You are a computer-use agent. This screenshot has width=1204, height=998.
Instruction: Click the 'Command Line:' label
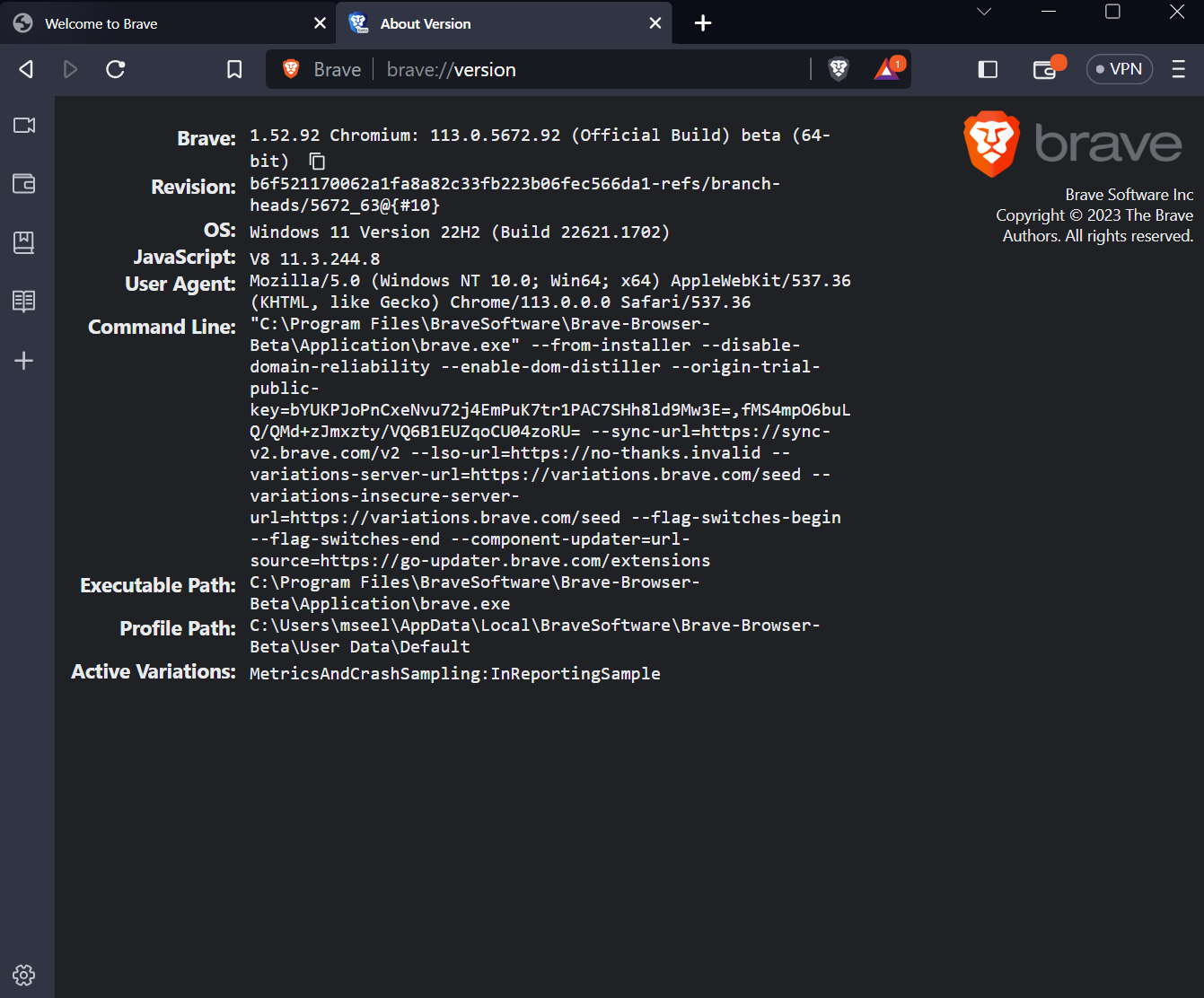(x=162, y=327)
